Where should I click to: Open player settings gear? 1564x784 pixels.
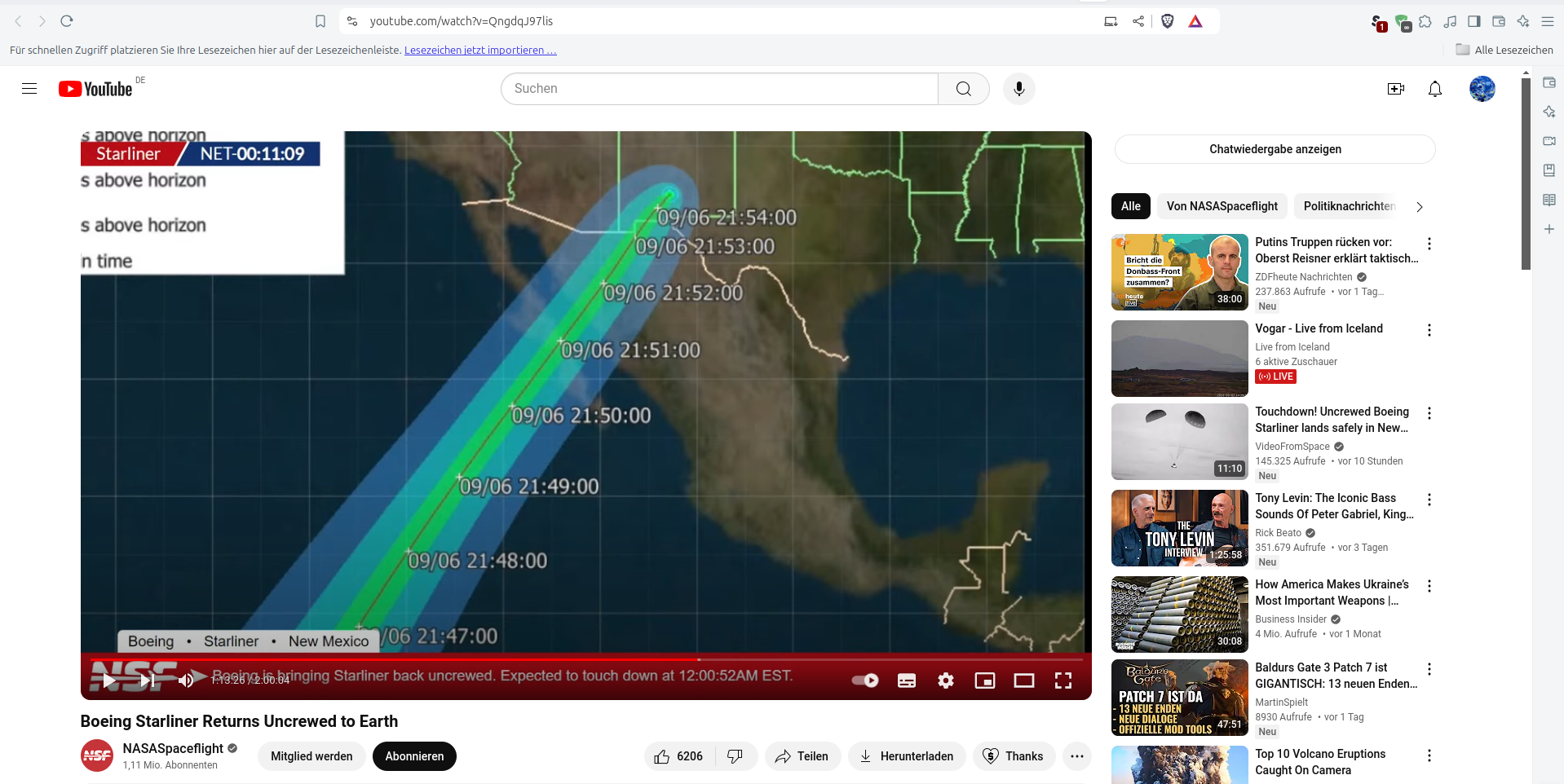[946, 680]
